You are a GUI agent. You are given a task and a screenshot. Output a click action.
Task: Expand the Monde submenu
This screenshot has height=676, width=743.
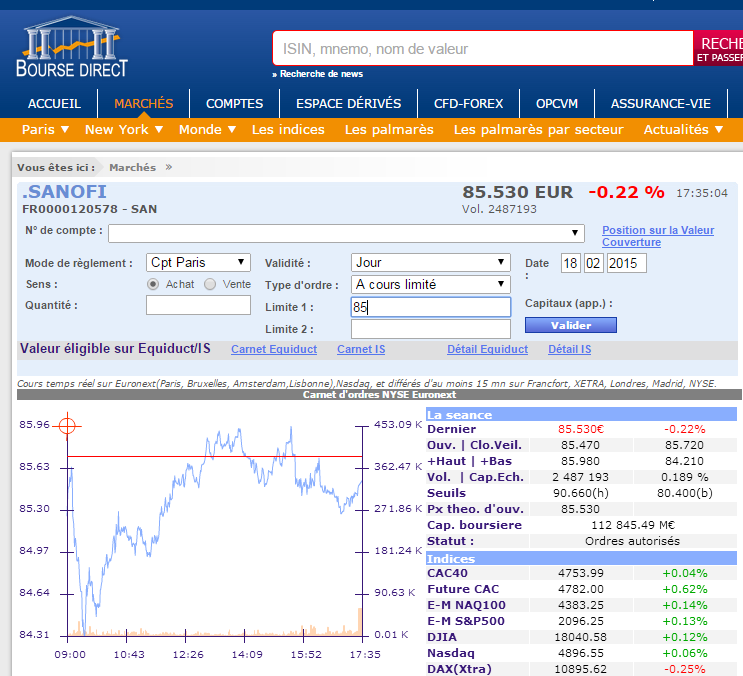207,129
